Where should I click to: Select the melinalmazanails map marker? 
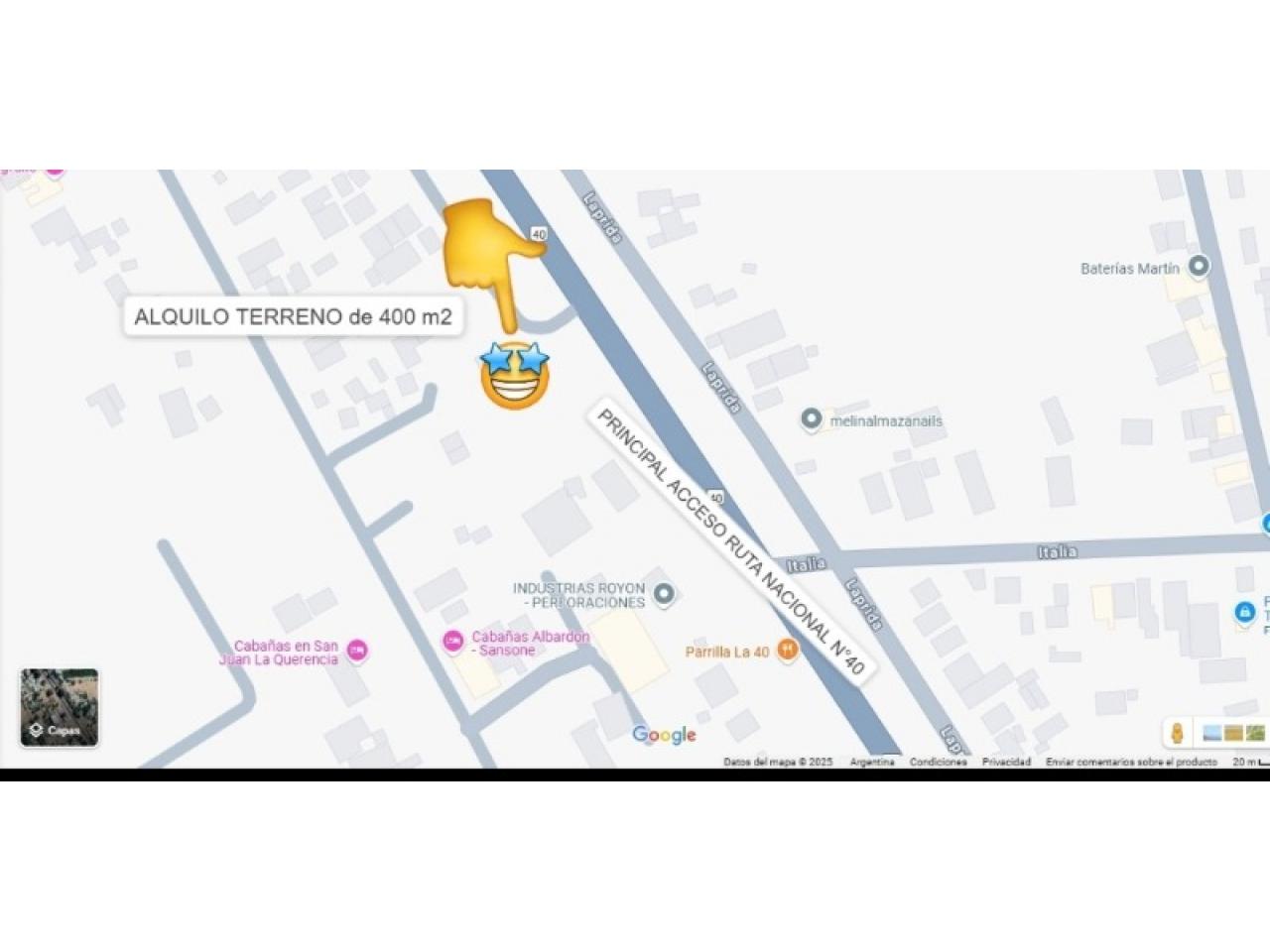pos(812,420)
